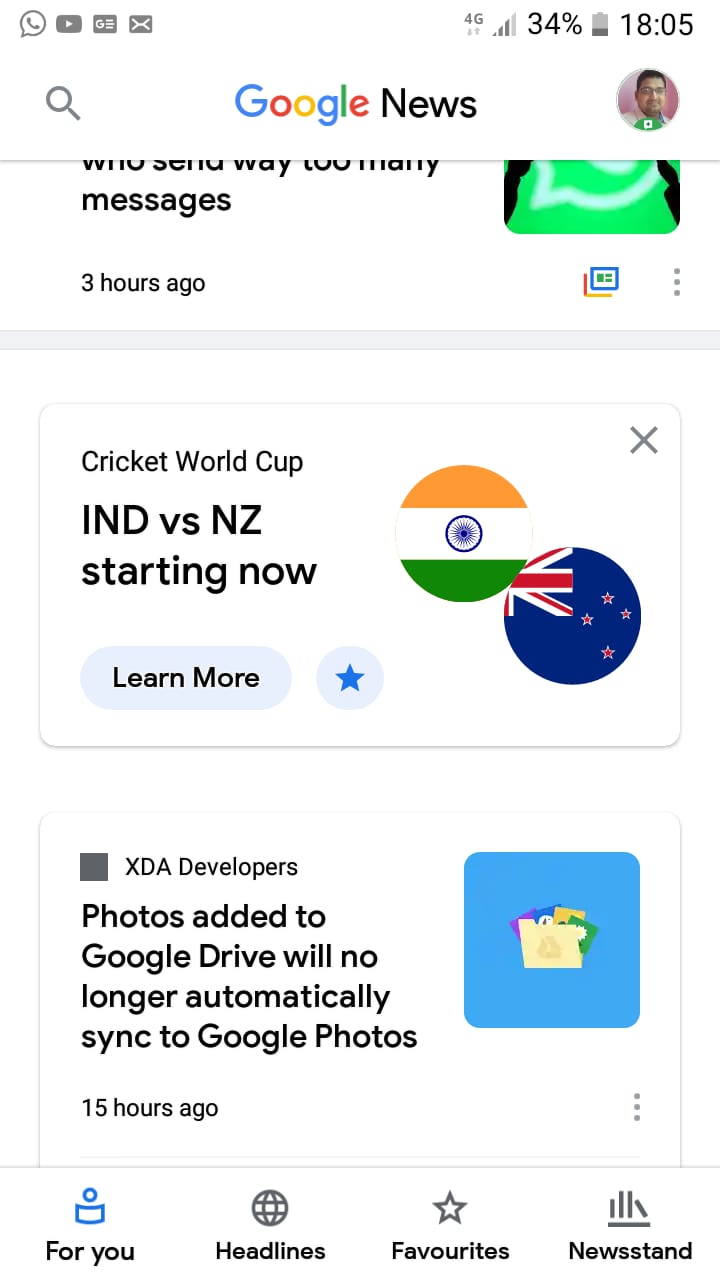Viewport: 720px width, 1280px height.
Task: Open the profile avatar account menu
Action: pos(648,101)
